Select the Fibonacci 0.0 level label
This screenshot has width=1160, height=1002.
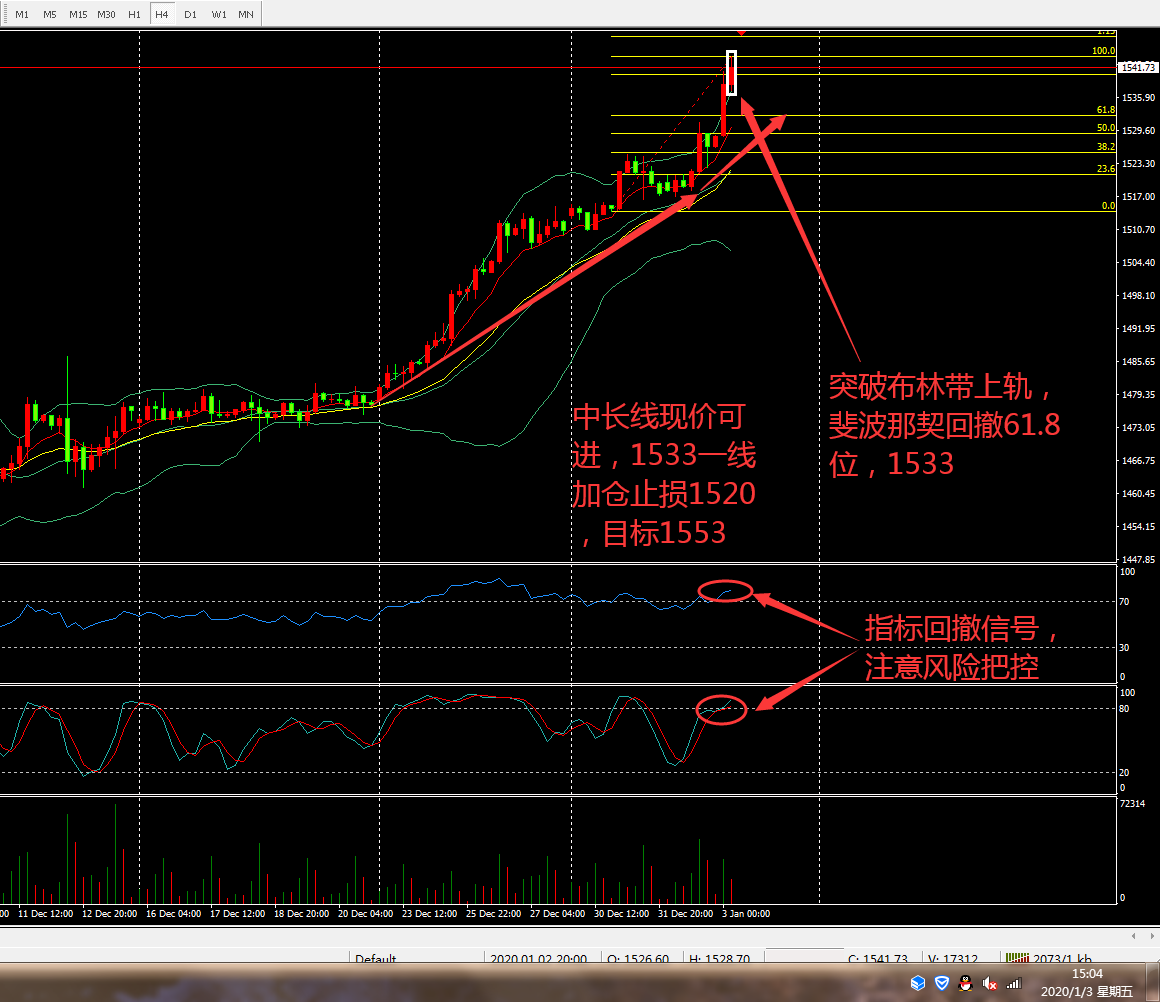pyautogui.click(x=1108, y=206)
